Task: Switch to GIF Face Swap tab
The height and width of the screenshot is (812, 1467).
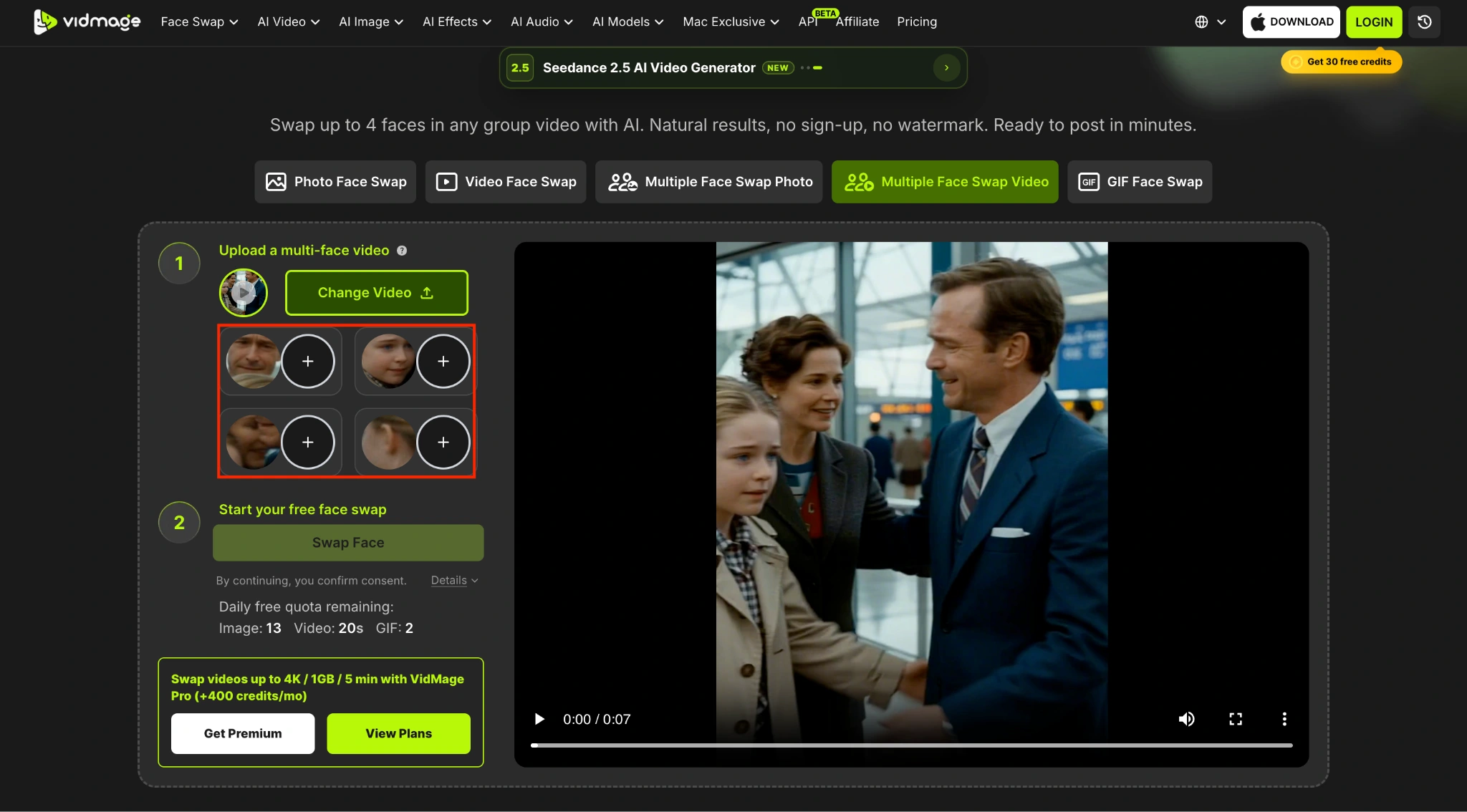Action: (x=1140, y=182)
